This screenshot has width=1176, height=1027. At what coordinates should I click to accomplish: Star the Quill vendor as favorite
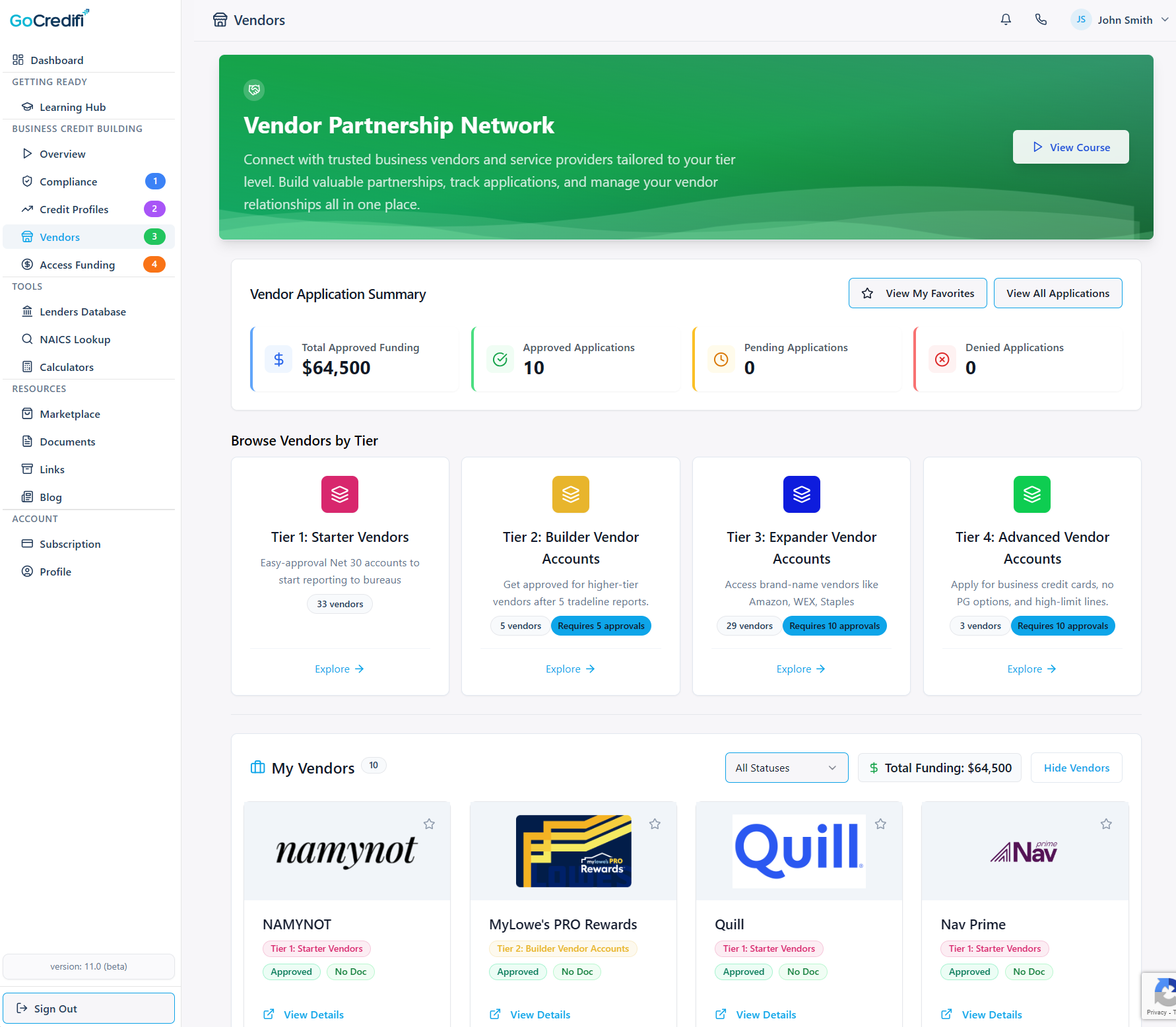880,824
